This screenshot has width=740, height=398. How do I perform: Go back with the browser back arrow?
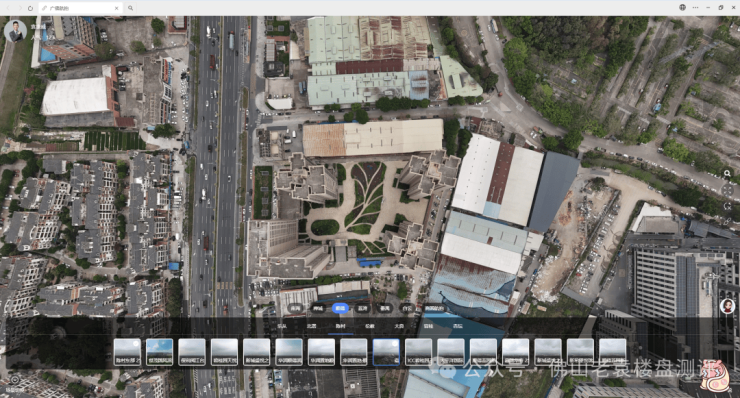8,8
